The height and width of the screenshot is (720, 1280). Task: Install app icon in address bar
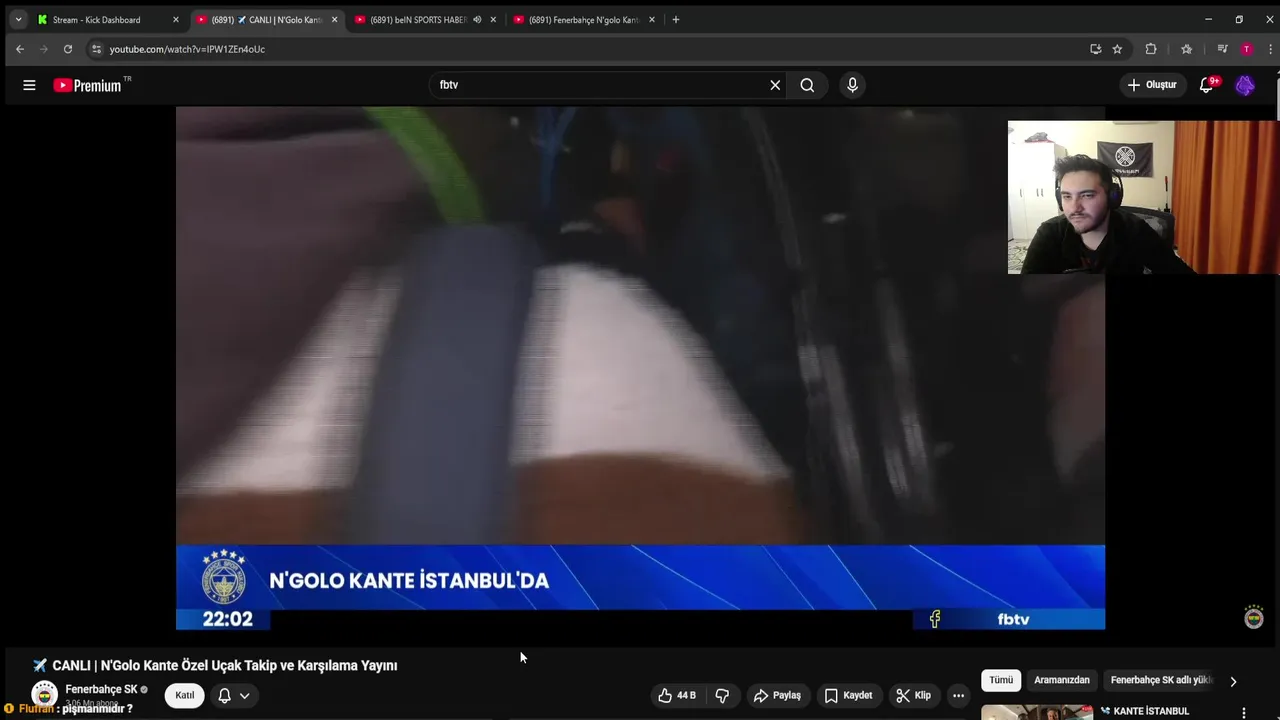coord(1096,49)
